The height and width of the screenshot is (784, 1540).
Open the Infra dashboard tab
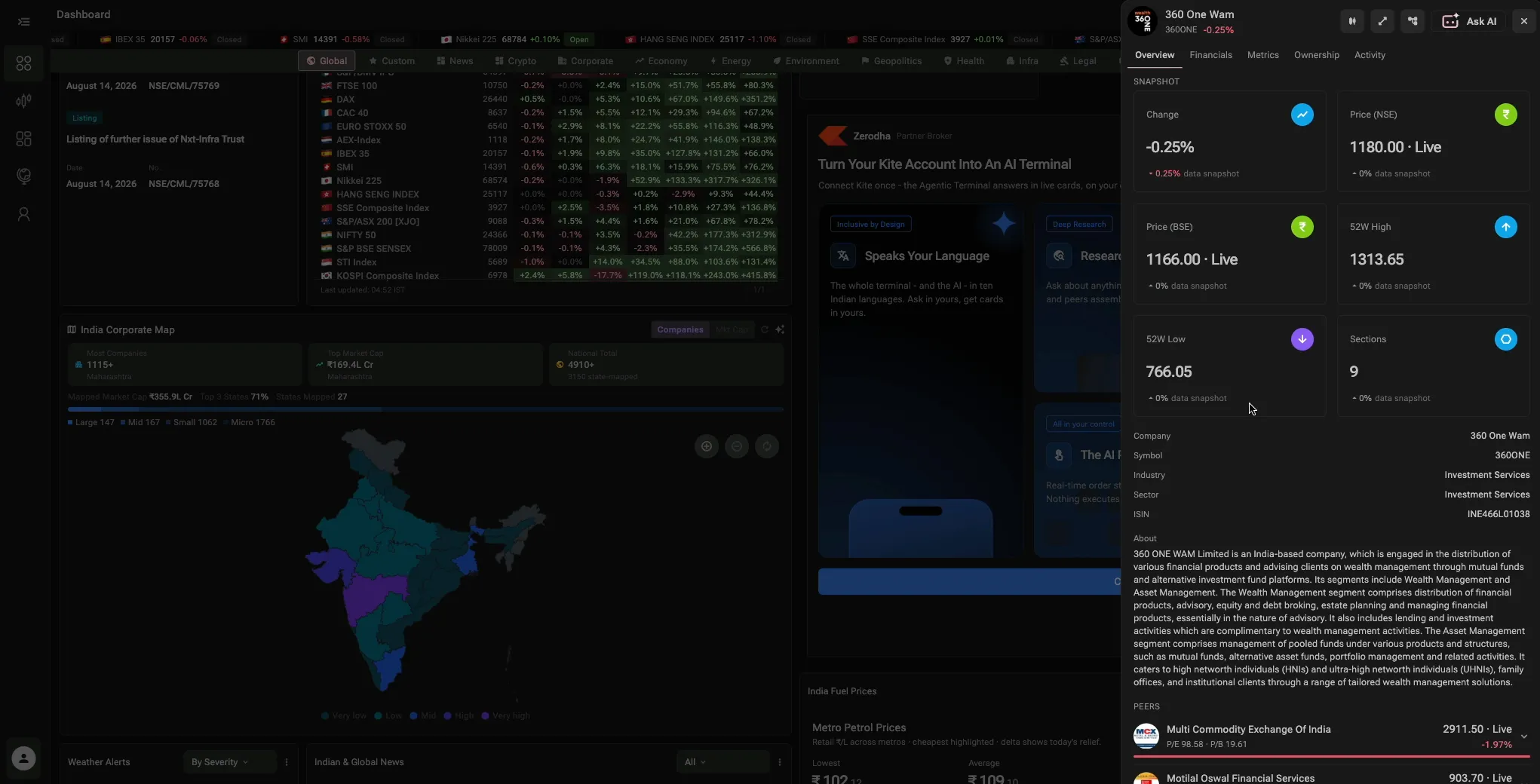pos(1022,61)
